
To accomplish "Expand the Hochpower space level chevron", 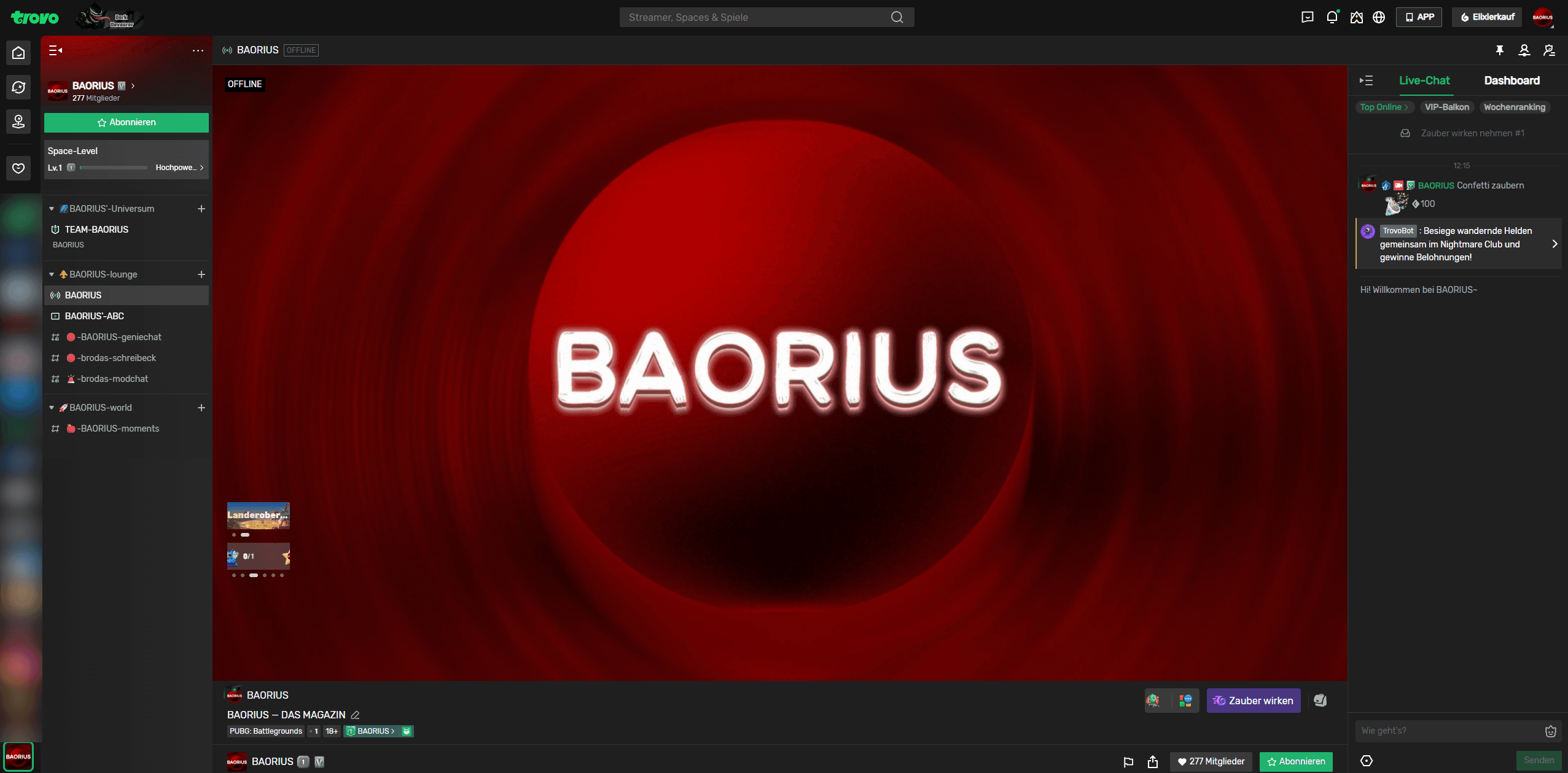I will 201,168.
